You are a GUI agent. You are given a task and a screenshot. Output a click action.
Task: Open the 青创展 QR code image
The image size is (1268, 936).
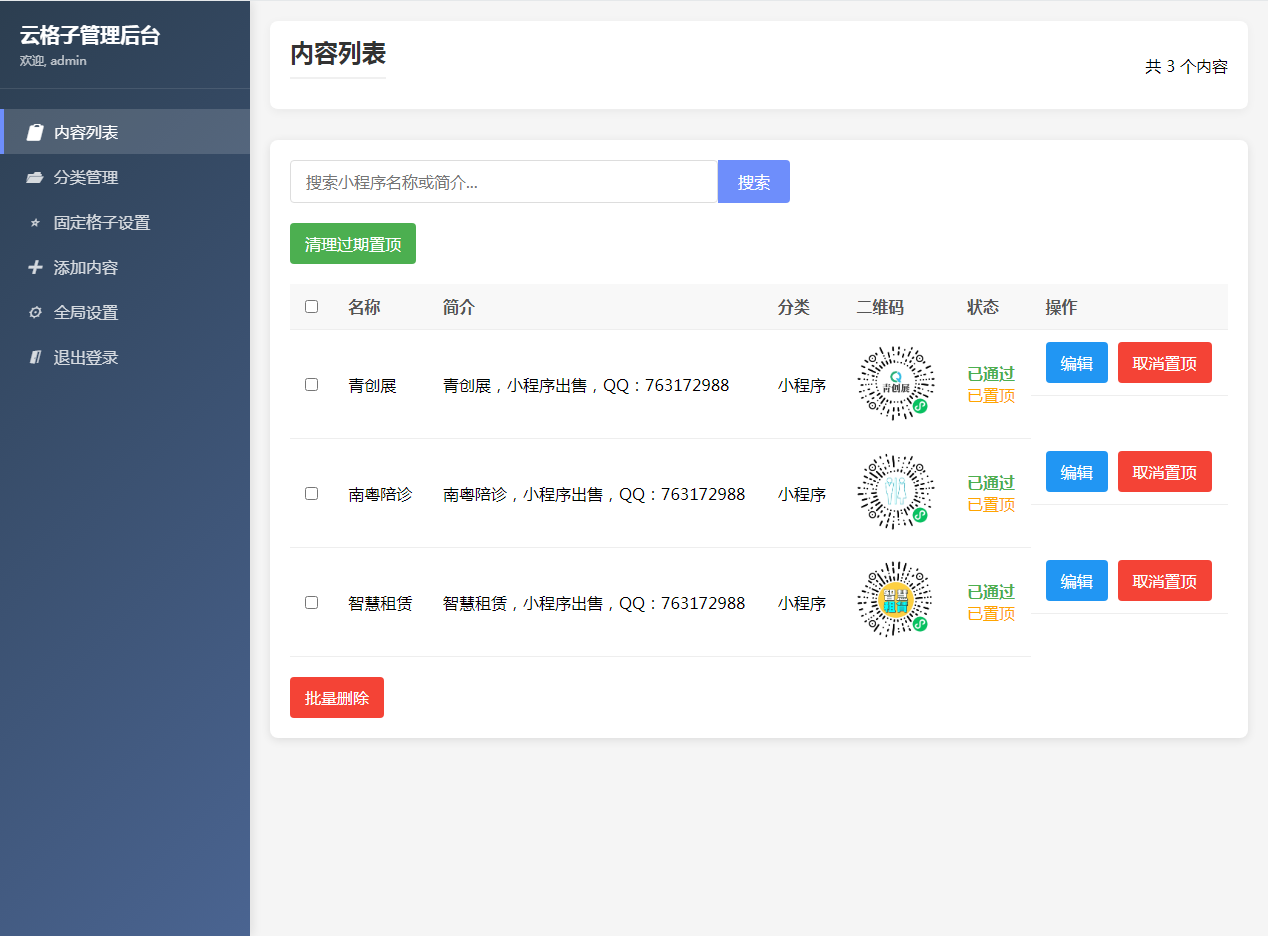(x=895, y=384)
